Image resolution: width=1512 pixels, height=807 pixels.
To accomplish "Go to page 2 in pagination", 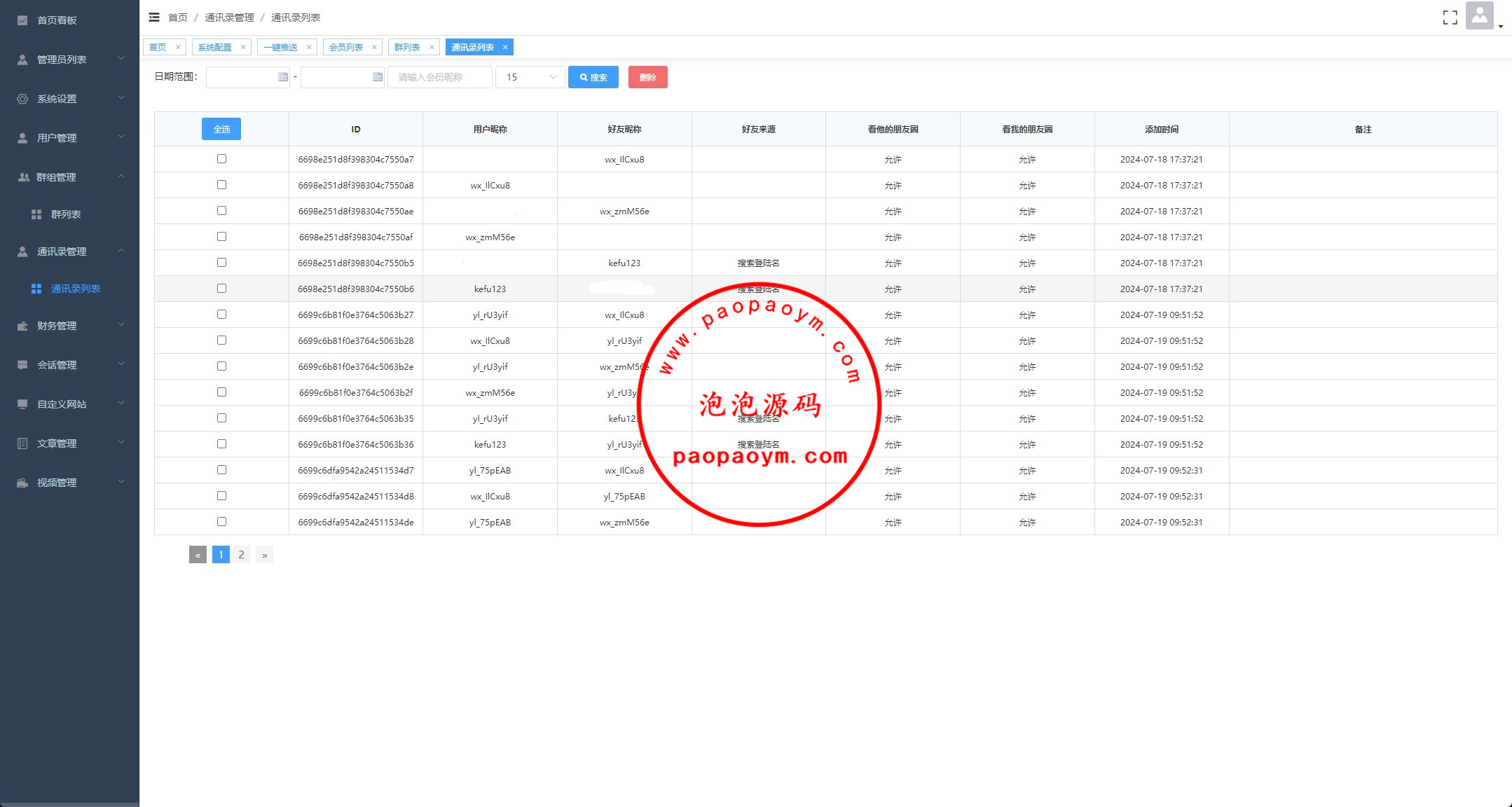I will pos(241,555).
